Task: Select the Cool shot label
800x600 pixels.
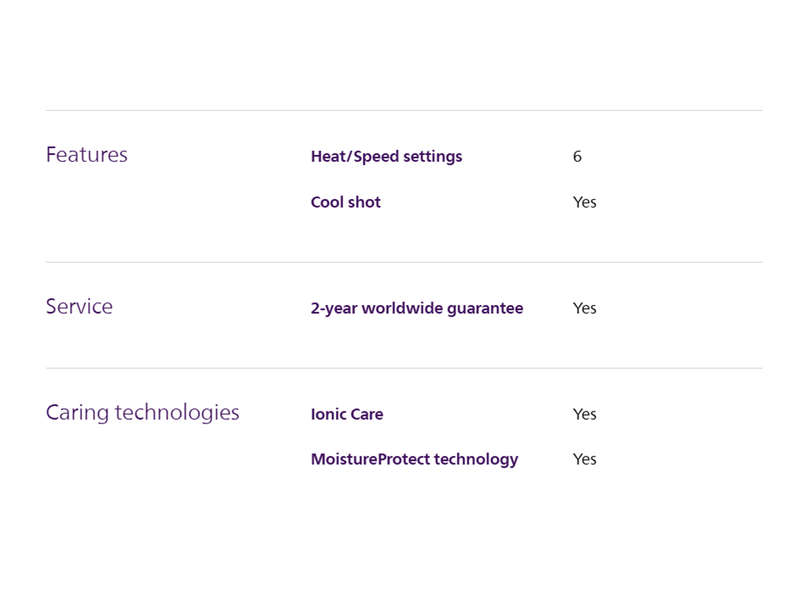Action: (x=345, y=202)
